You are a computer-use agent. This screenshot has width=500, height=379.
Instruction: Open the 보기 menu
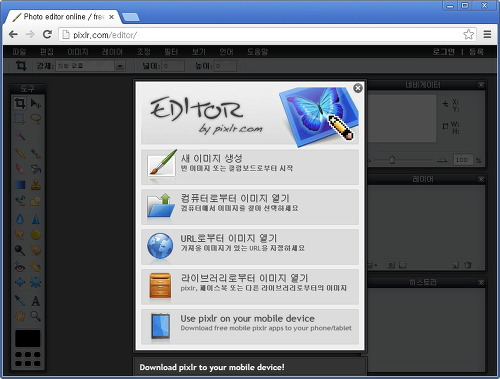[199, 52]
